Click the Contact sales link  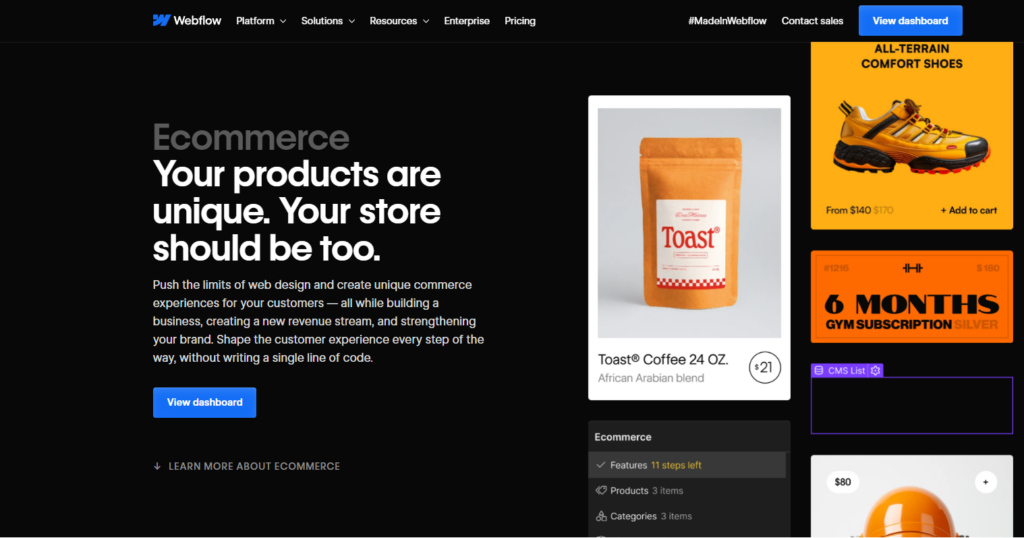pos(812,21)
